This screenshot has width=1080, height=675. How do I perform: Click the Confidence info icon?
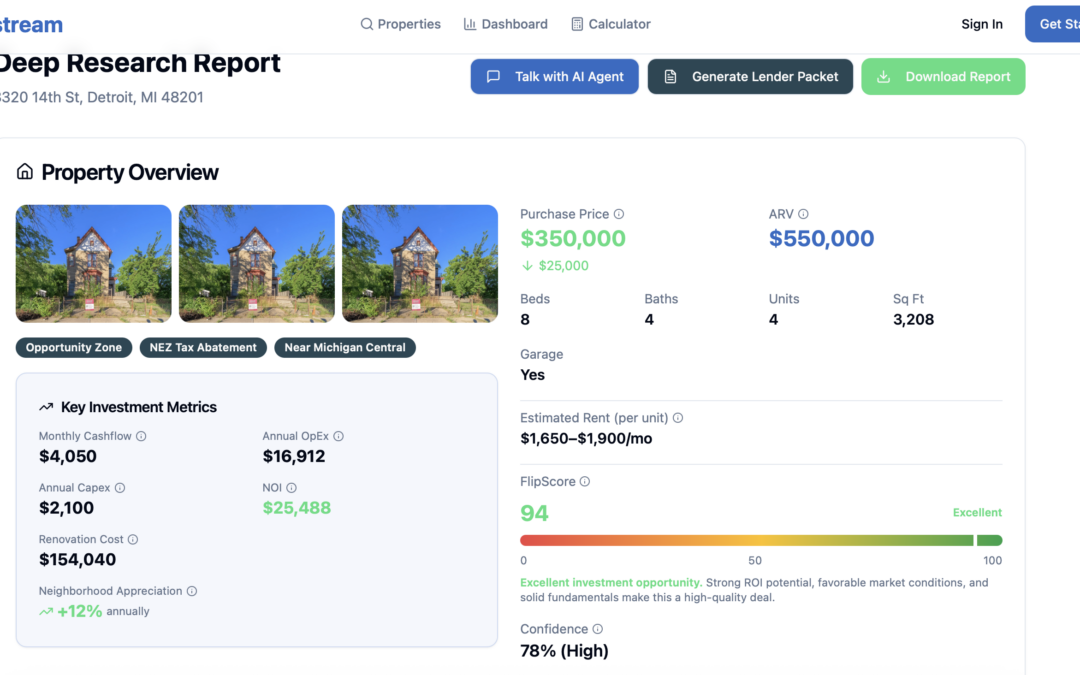coord(598,629)
